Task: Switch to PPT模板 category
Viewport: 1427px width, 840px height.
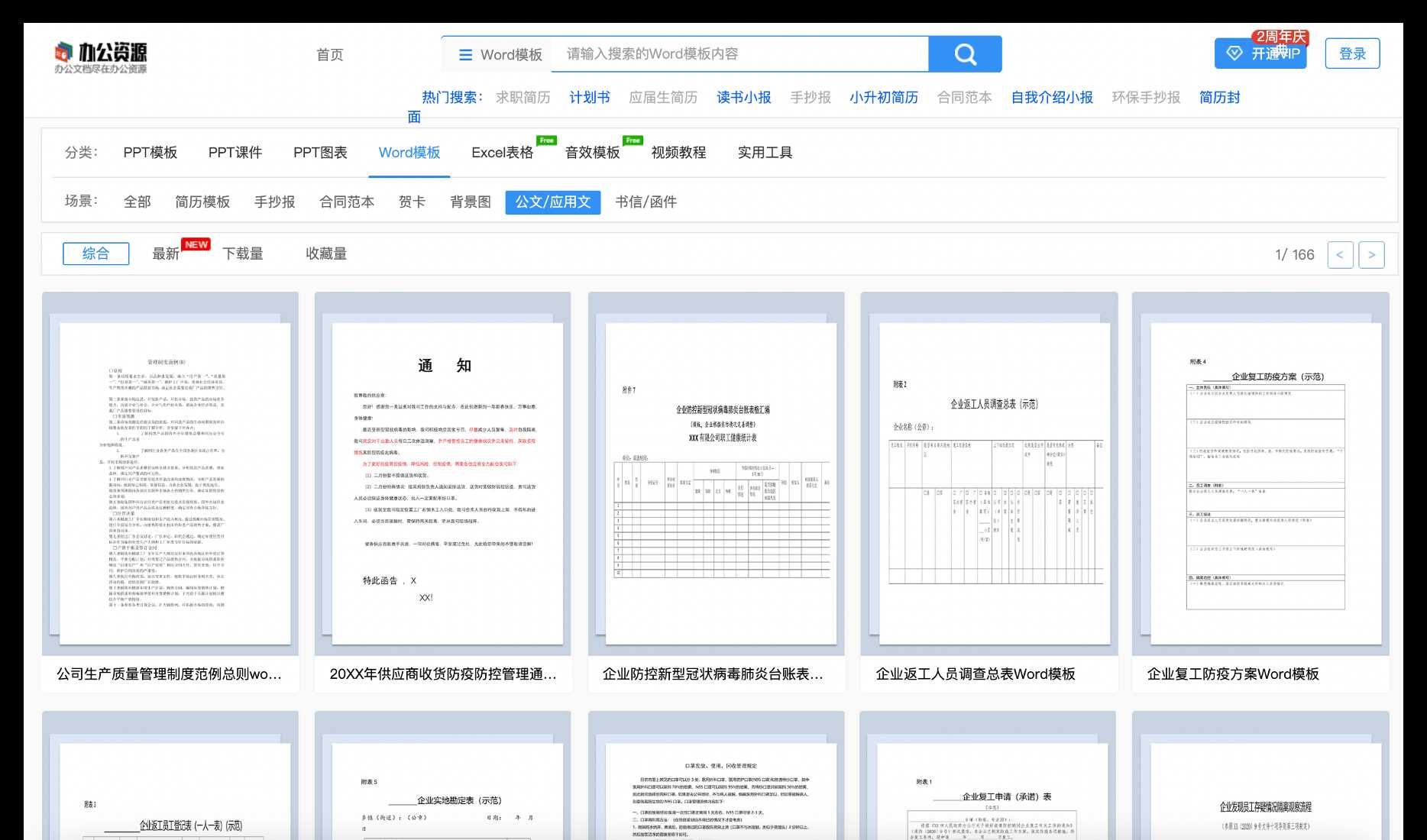Action: 150,153
